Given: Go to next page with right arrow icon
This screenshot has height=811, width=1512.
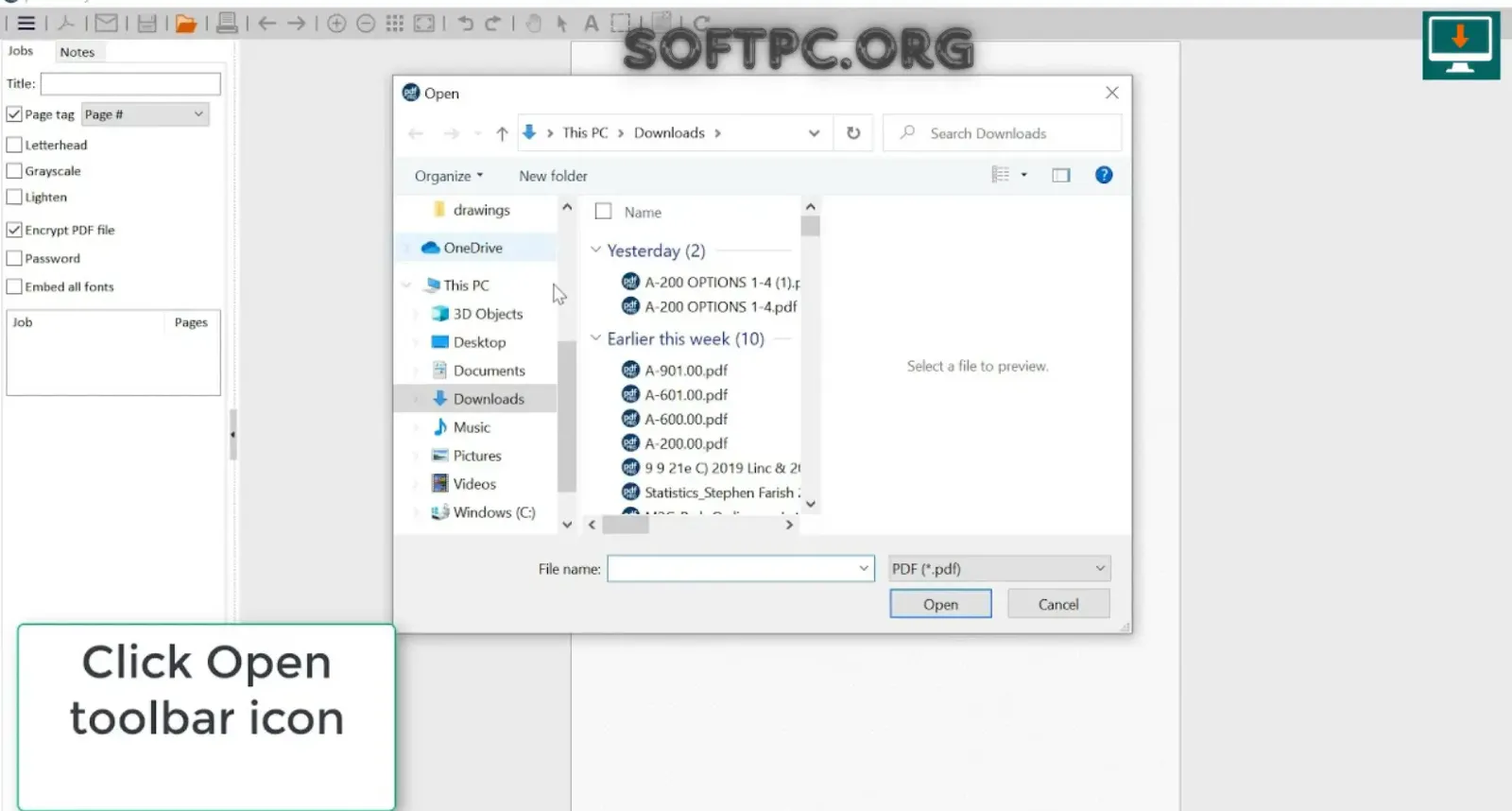Looking at the screenshot, I should pyautogui.click(x=297, y=24).
